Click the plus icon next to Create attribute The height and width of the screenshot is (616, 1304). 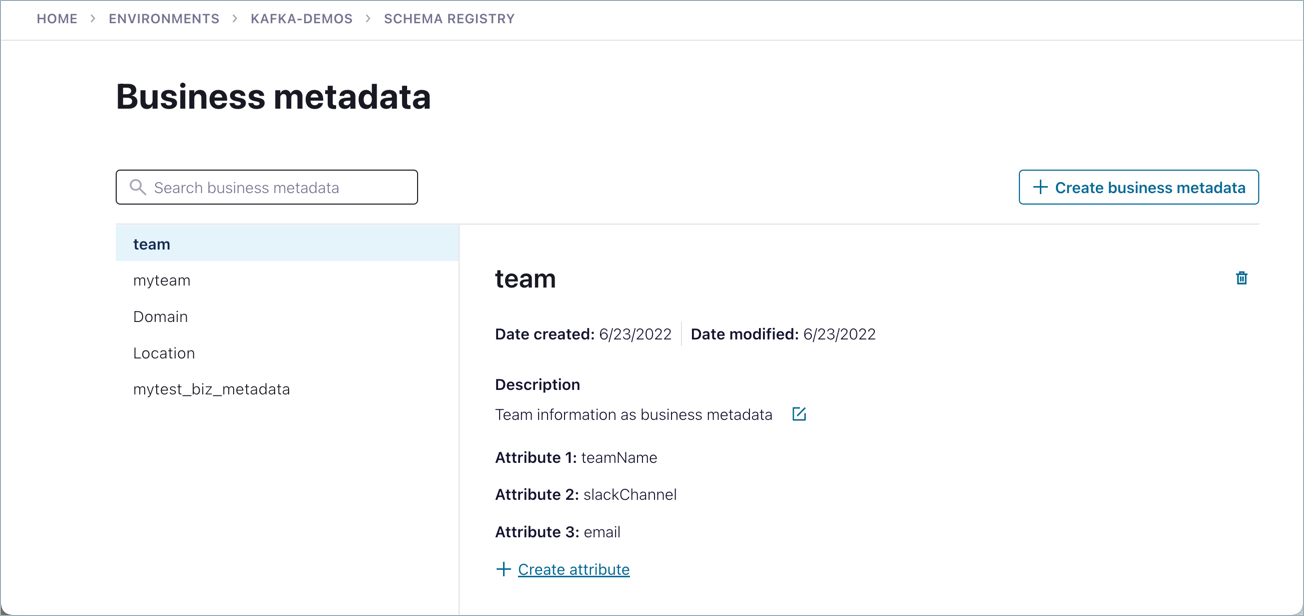tap(503, 568)
